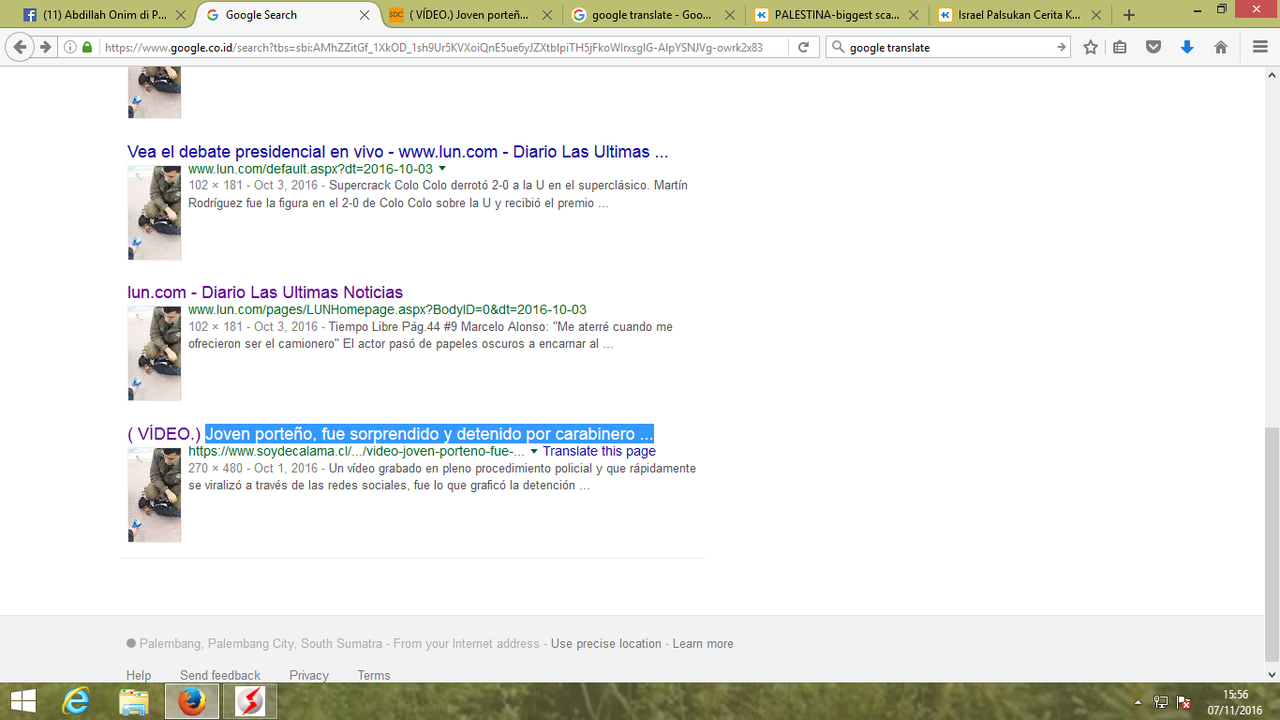The image size is (1280, 720).
Task: Show the bookmarks list icon
Action: (1120, 47)
